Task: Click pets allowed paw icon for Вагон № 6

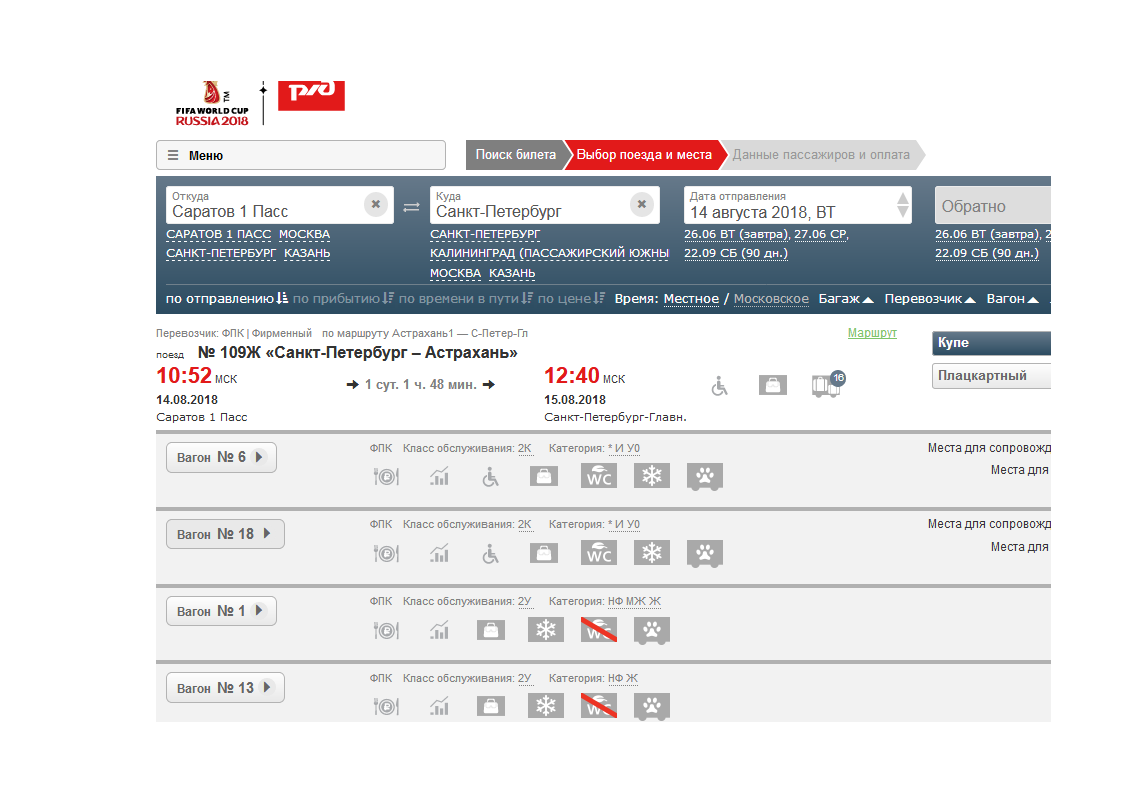Action: (705, 477)
